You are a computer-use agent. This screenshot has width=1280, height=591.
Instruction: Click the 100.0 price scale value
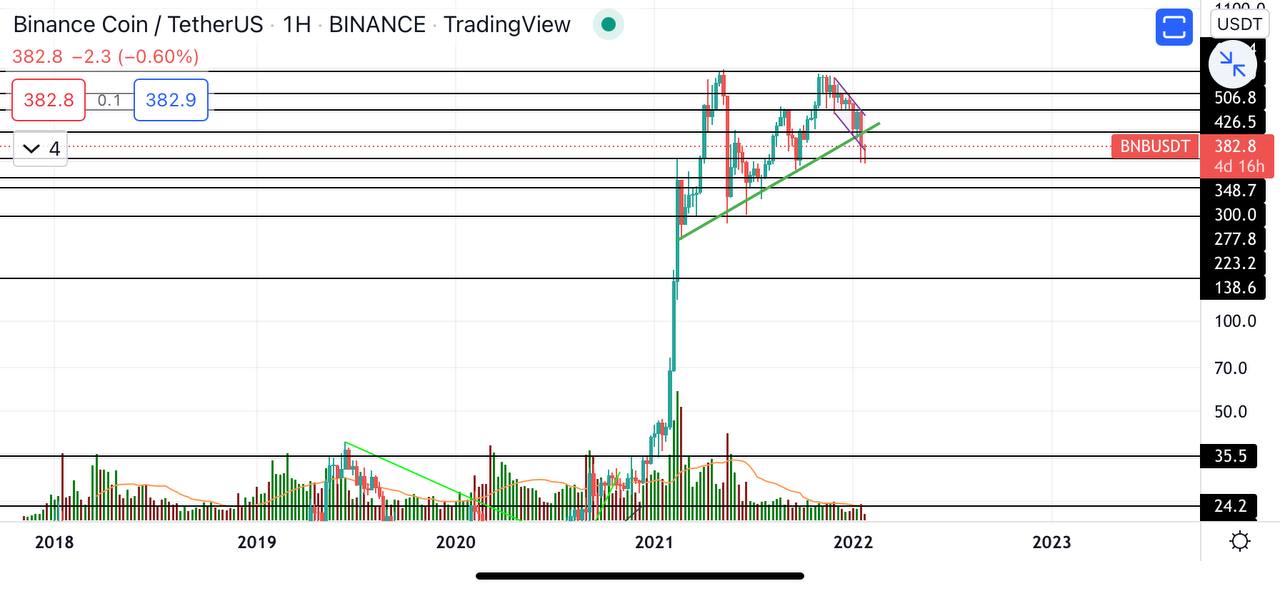1235,321
